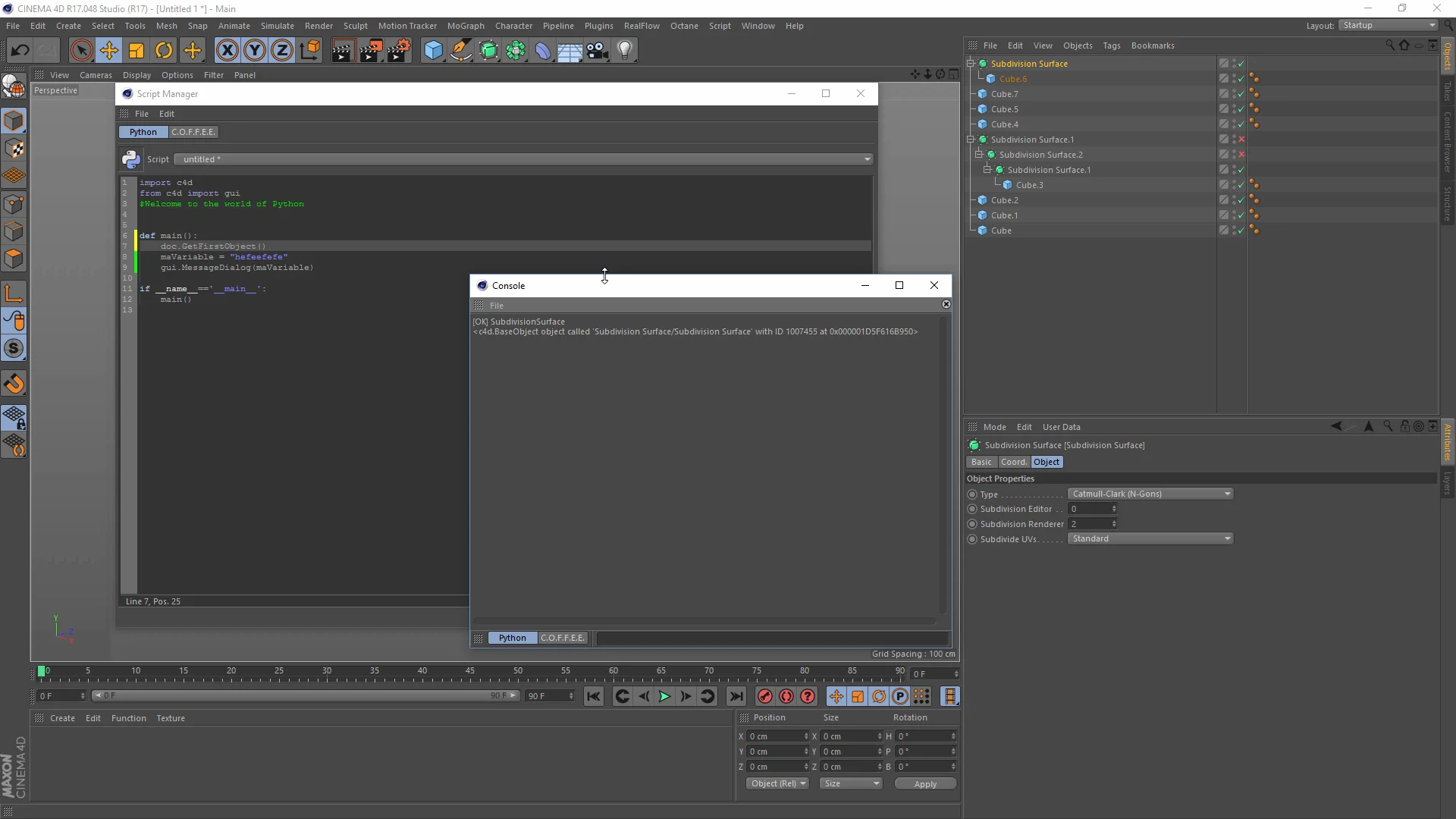
Task: Enable Subdivision Surface.2 via its checkmark toggle
Action: coord(1241,154)
